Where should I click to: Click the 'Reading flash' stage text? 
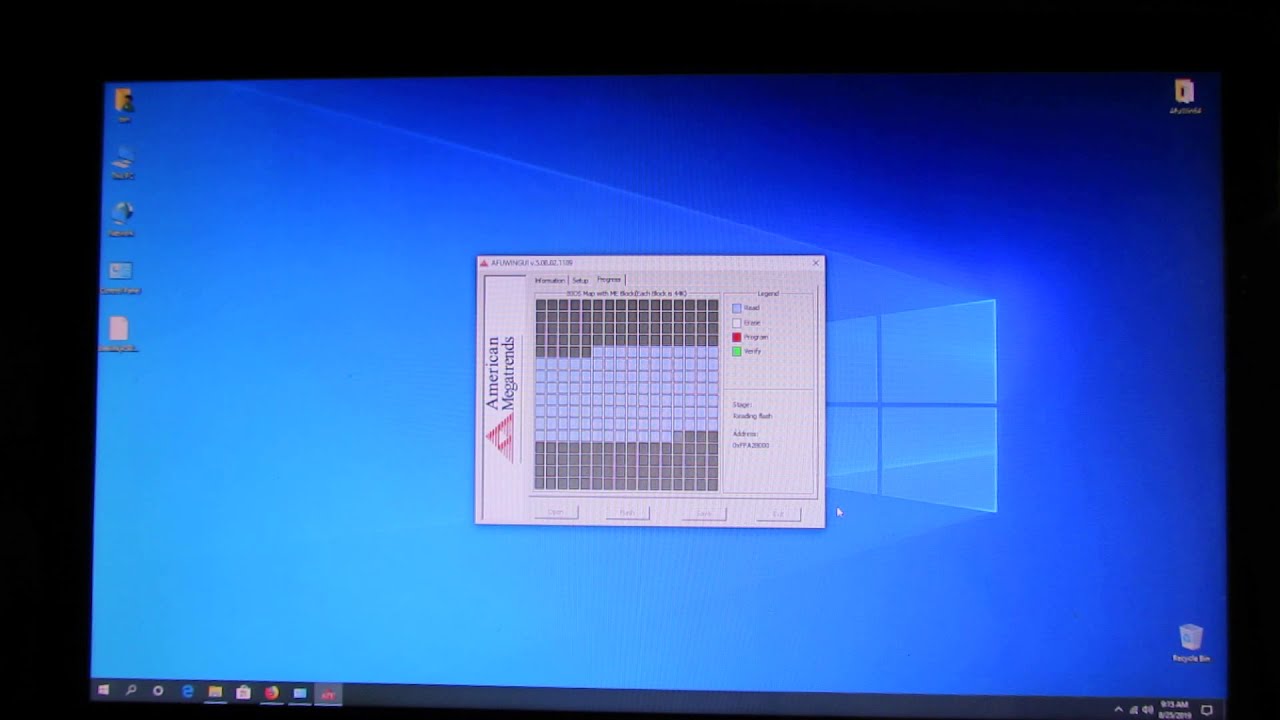tap(752, 416)
